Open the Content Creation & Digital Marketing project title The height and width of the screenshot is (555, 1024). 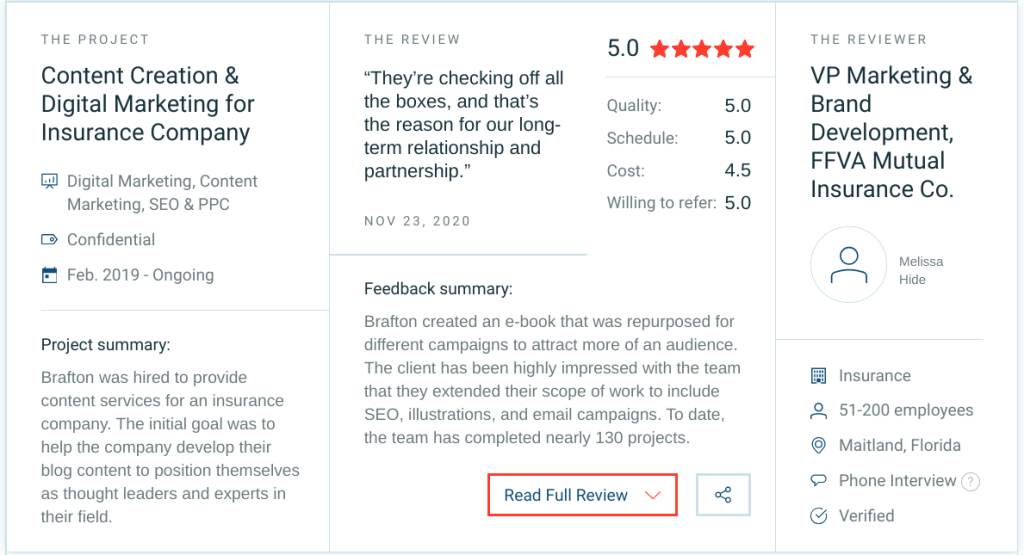(x=148, y=104)
